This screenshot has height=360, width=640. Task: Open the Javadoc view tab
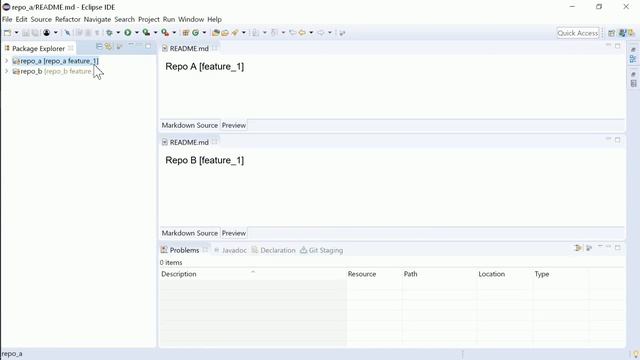pos(230,250)
